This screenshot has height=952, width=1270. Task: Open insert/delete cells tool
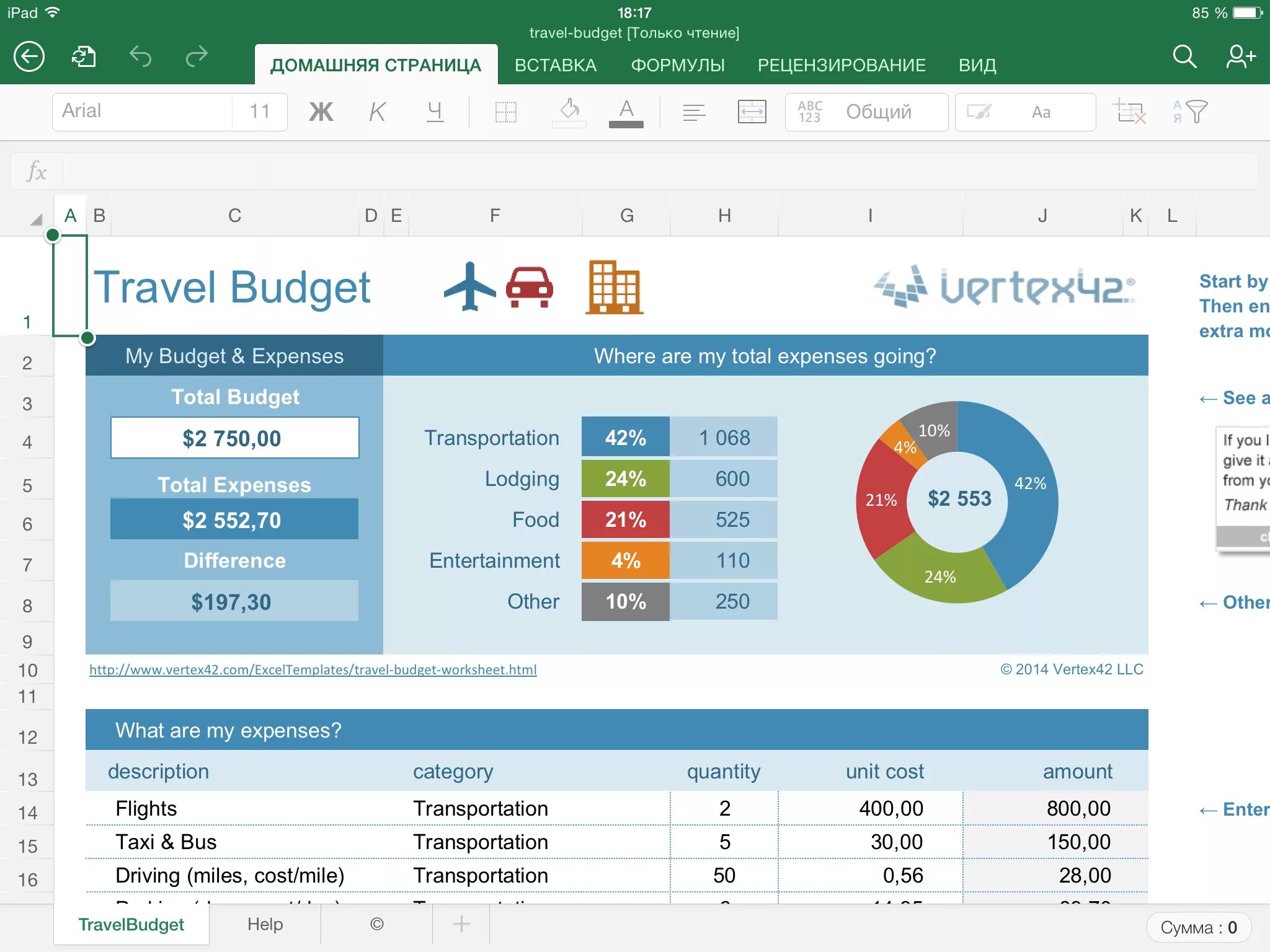pos(1130,112)
